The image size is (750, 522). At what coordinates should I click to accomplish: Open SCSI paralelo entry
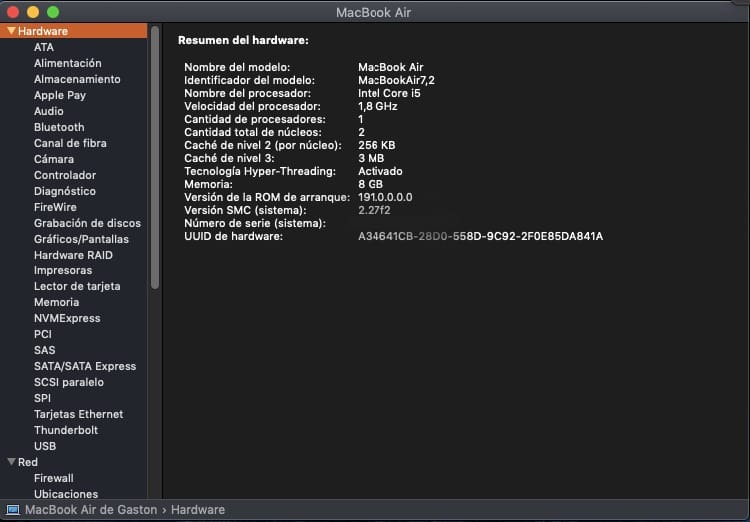(x=68, y=382)
